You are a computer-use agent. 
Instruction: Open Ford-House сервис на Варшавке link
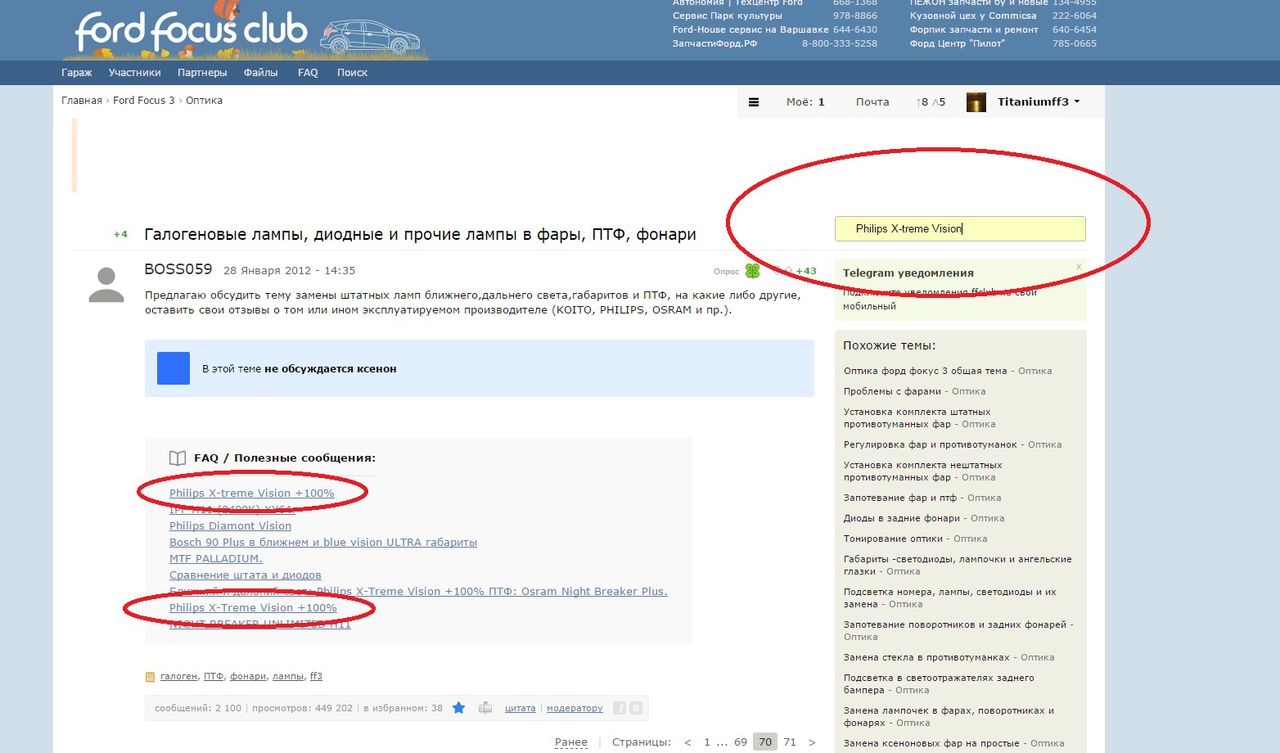click(x=750, y=30)
